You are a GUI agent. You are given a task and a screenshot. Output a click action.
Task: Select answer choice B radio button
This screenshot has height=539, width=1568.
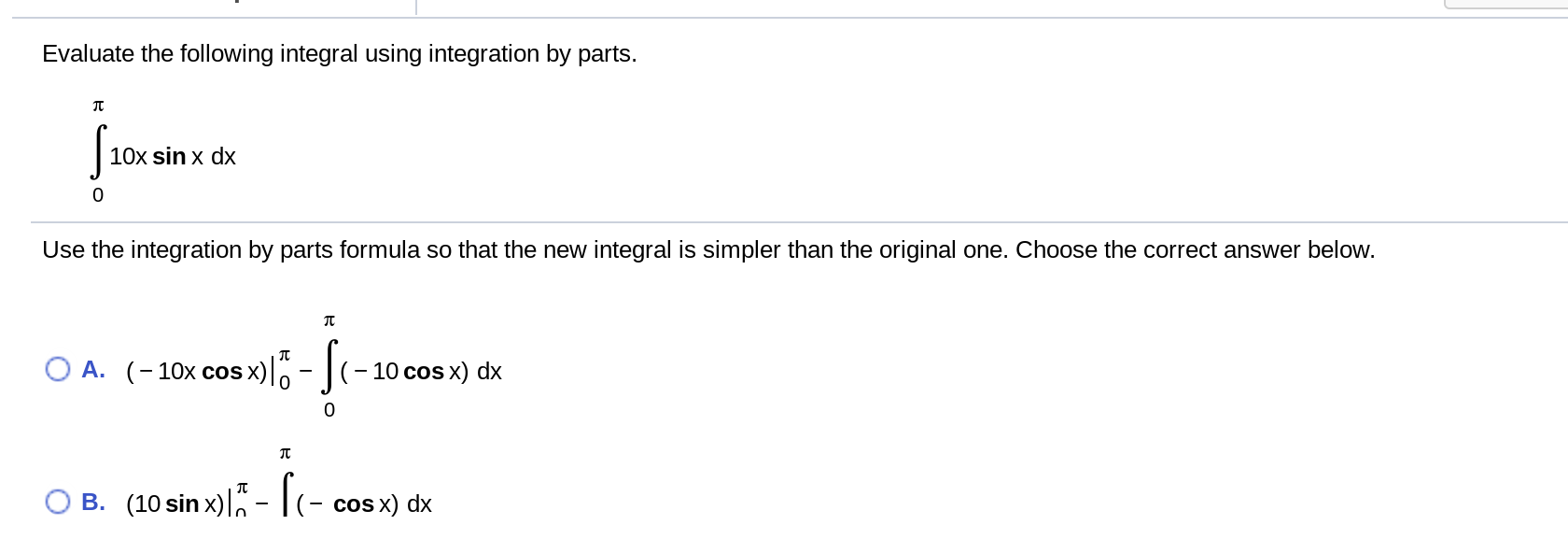pyautogui.click(x=60, y=503)
